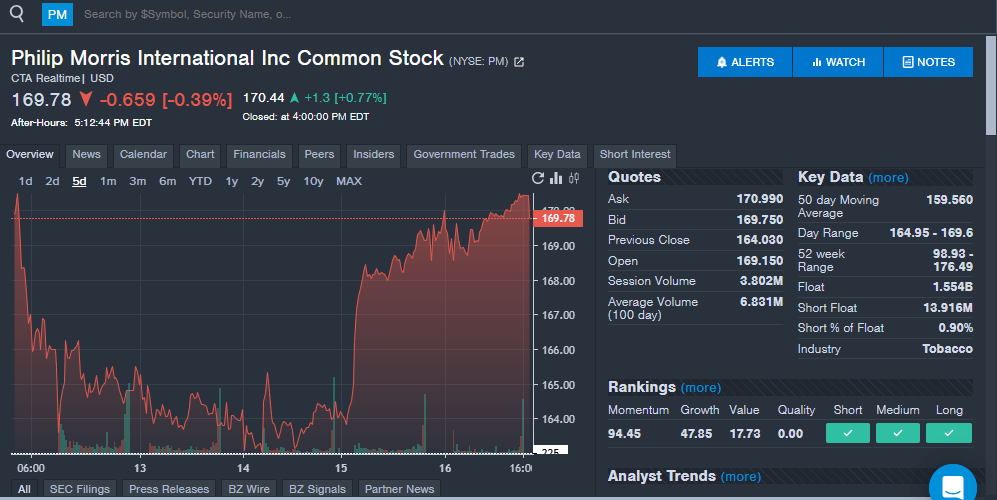Click the PM symbol tag in search bar
Viewport: 997px width, 500px height.
coord(57,14)
